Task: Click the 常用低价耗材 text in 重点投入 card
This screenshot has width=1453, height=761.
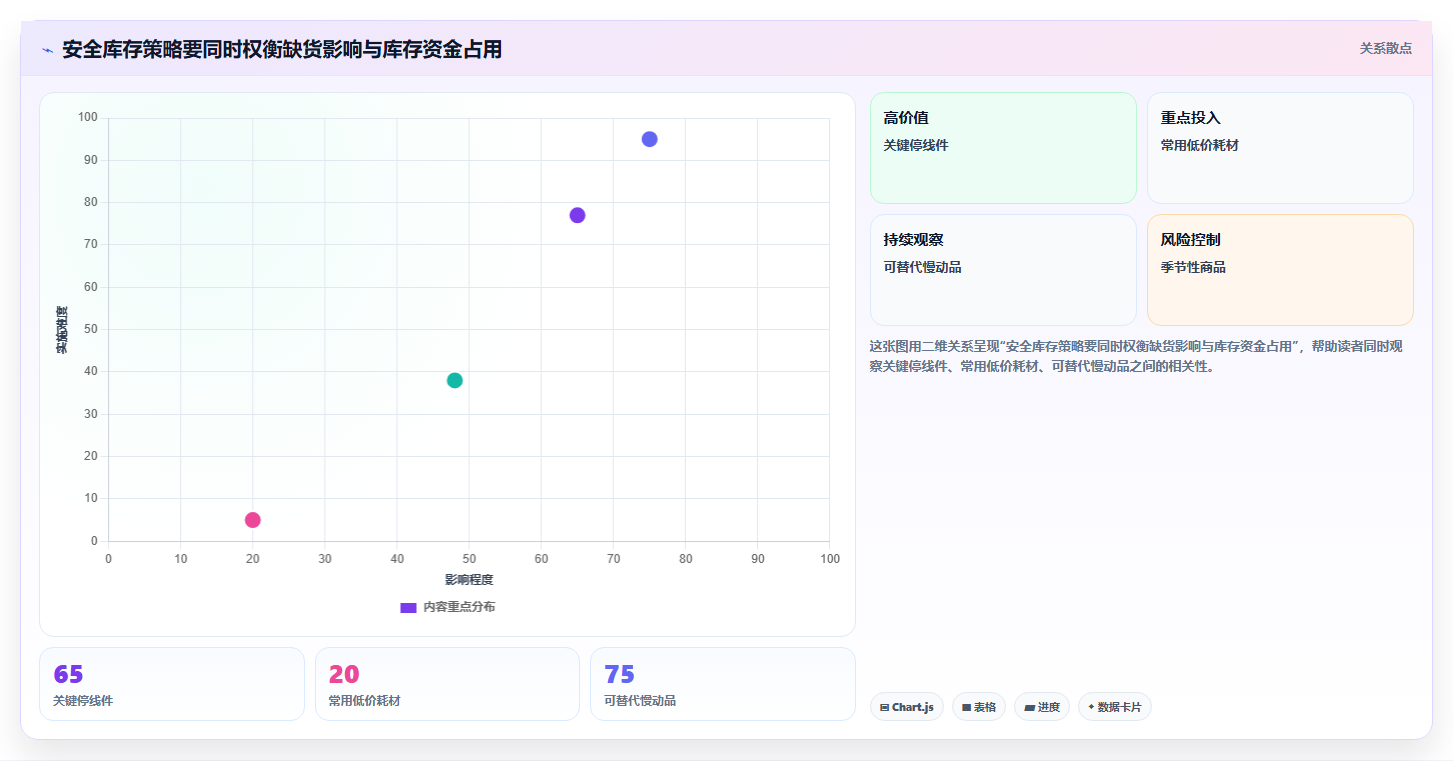Action: click(x=1200, y=145)
